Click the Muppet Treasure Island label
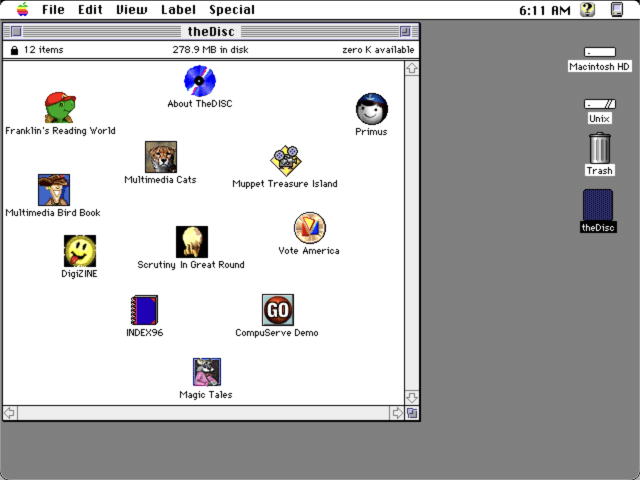The width and height of the screenshot is (640, 480). coord(285,184)
